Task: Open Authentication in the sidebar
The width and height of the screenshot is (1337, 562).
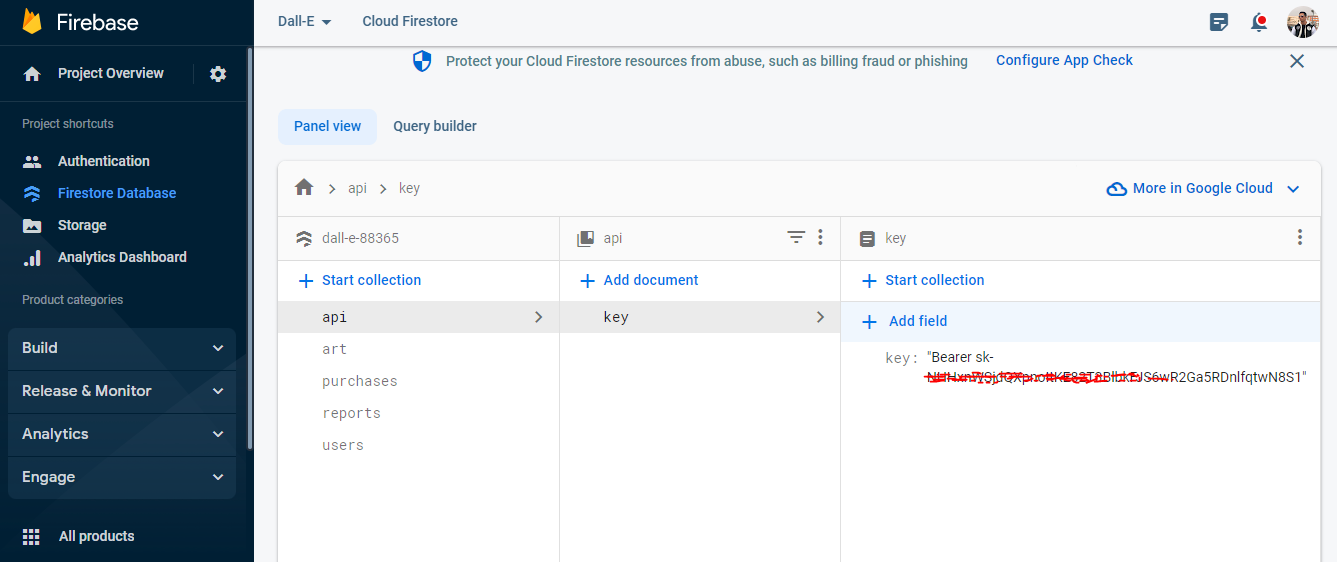Action: tap(103, 161)
